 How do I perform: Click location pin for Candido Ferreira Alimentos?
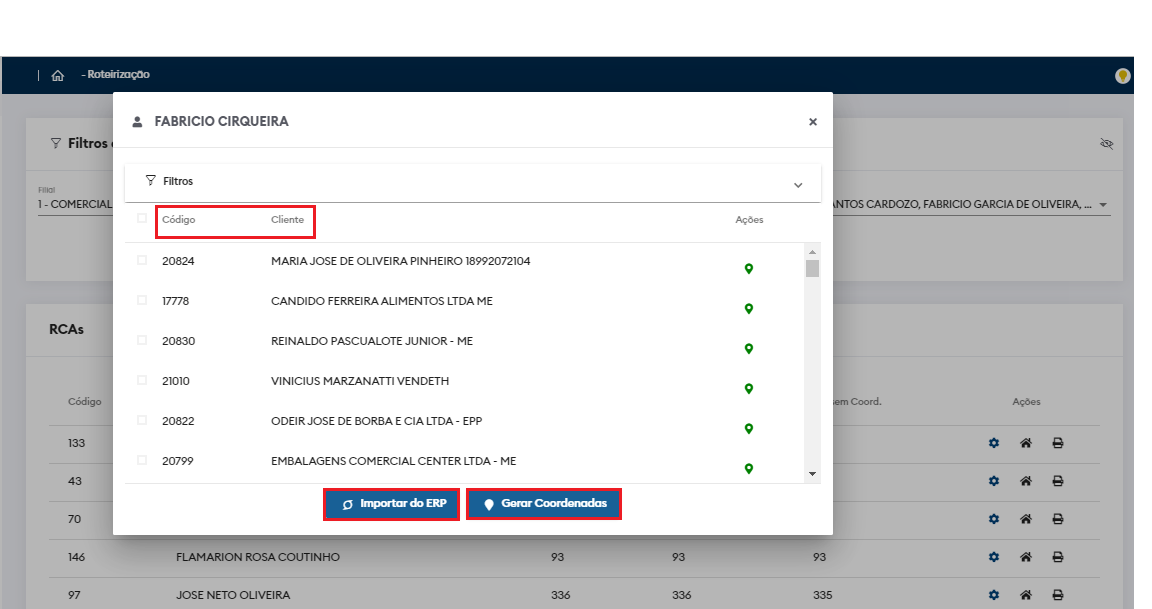[748, 308]
